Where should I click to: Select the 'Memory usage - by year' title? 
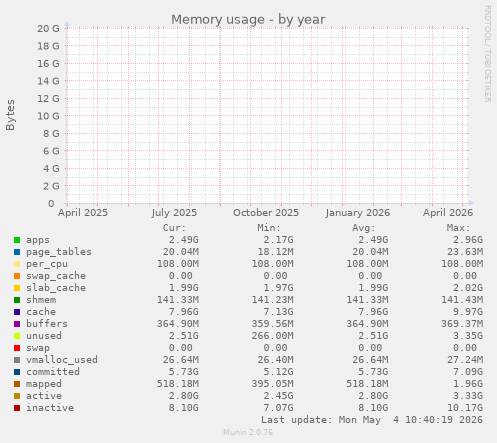[248, 20]
